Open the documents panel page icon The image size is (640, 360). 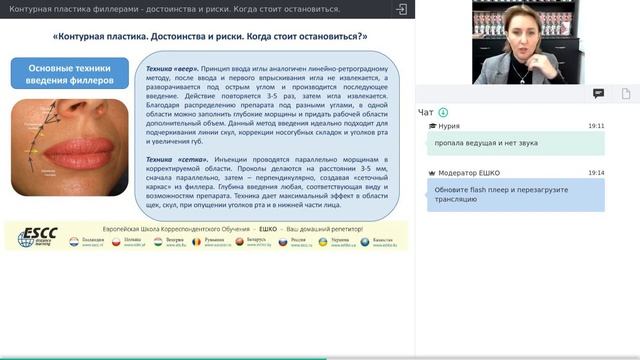pos(626,93)
